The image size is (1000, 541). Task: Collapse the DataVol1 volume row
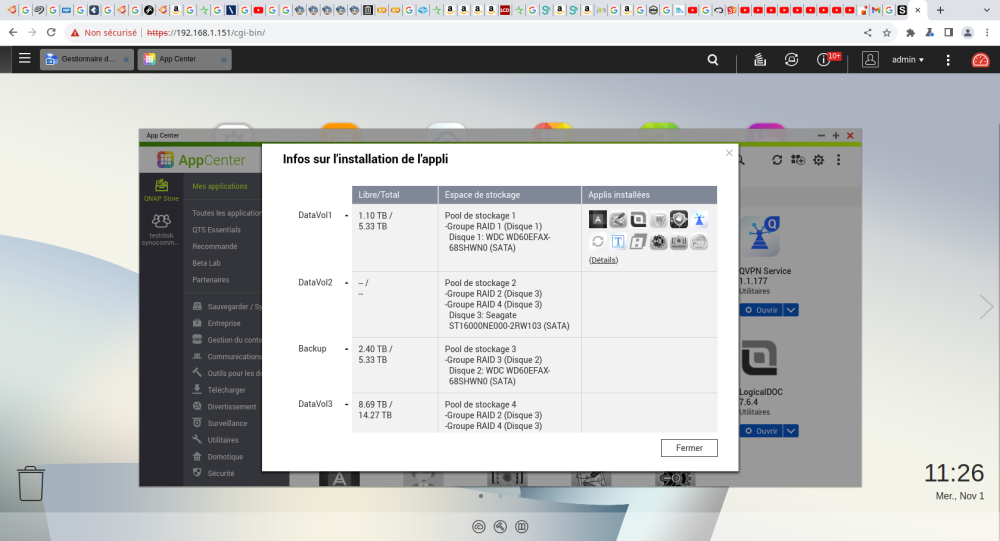346,216
